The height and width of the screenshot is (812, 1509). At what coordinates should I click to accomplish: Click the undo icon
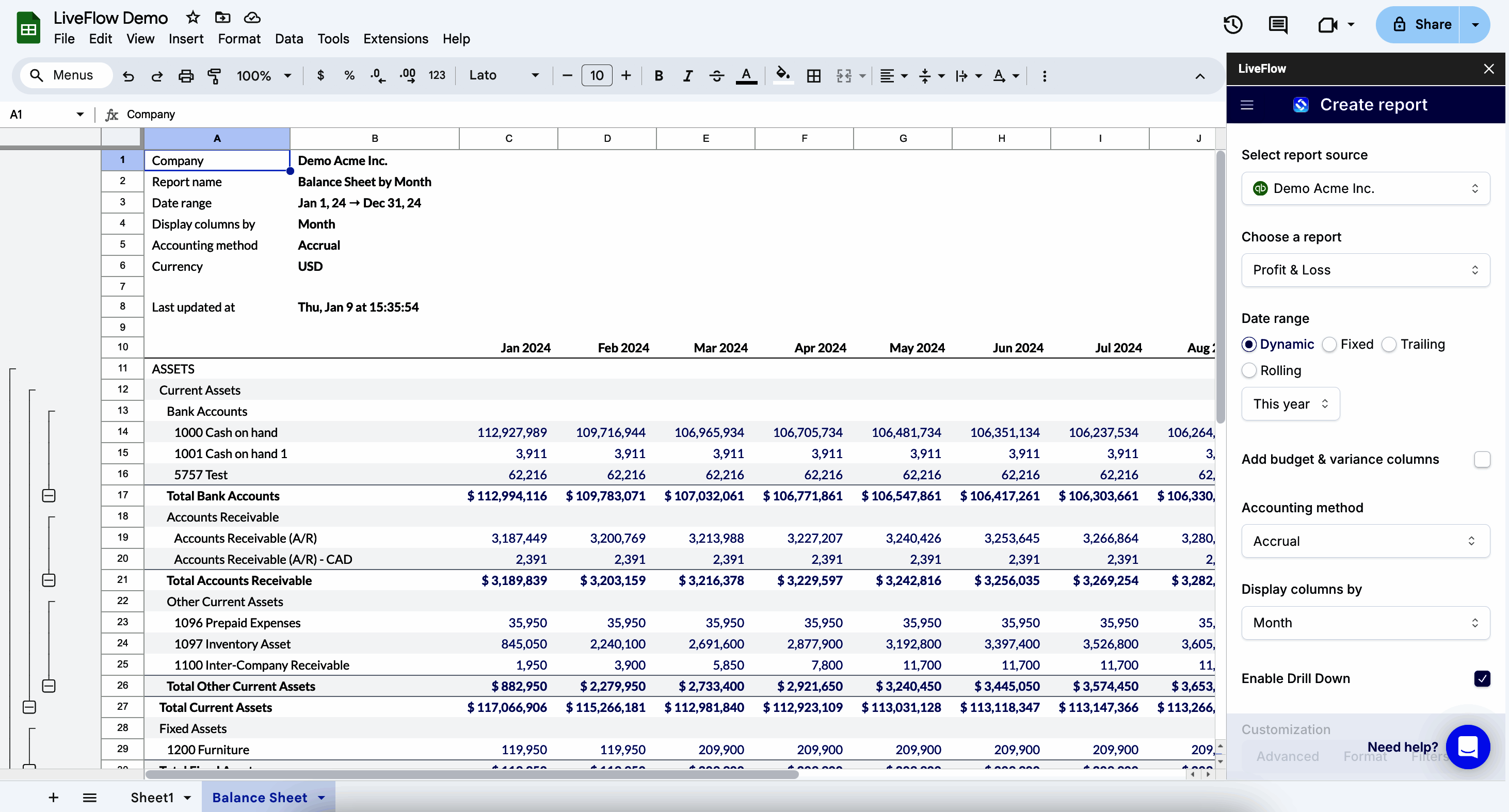129,75
